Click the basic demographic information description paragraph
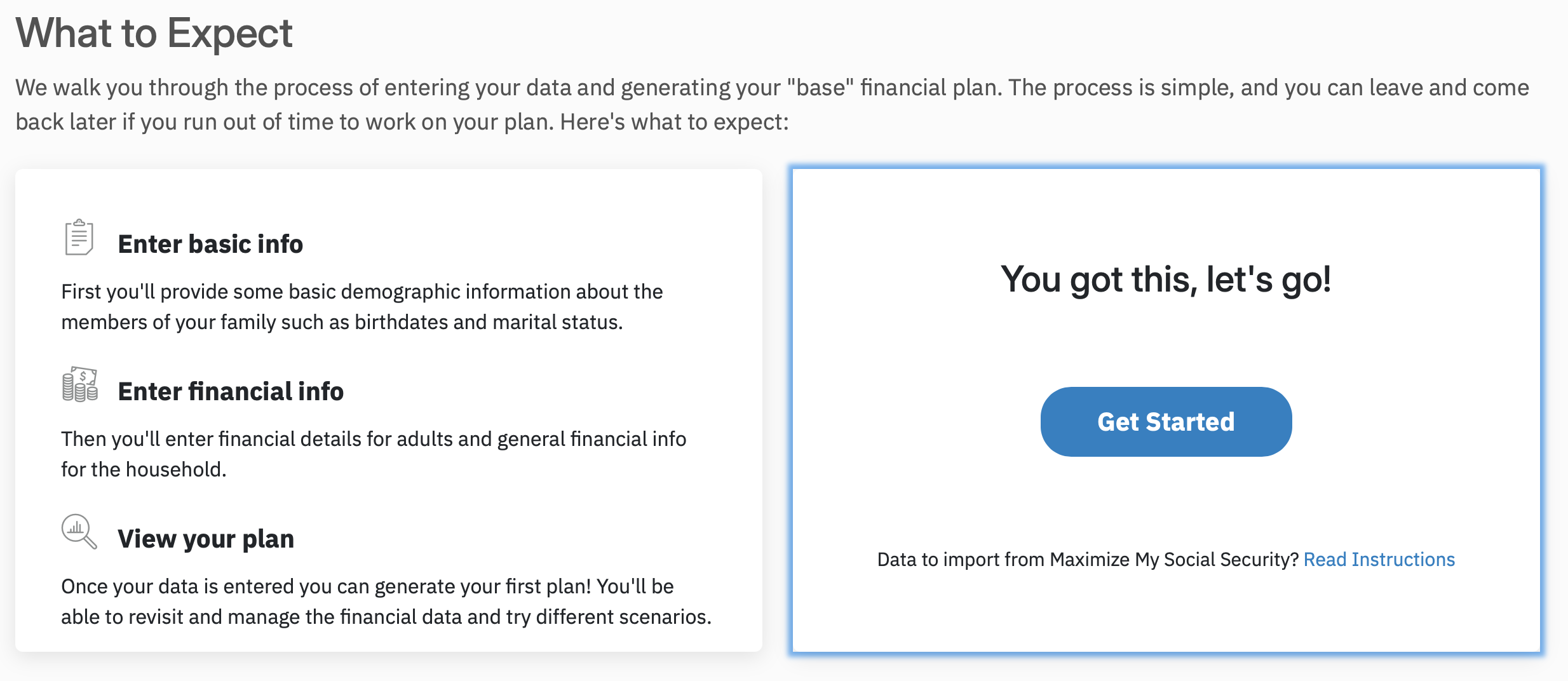Viewport: 1568px width, 681px height. coord(362,307)
